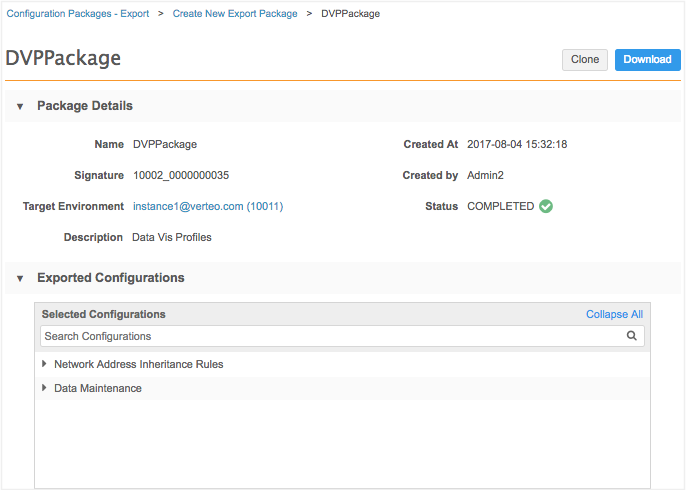The height and width of the screenshot is (490, 686).
Task: Collapse the Package Details section arrow
Action: (x=20, y=106)
